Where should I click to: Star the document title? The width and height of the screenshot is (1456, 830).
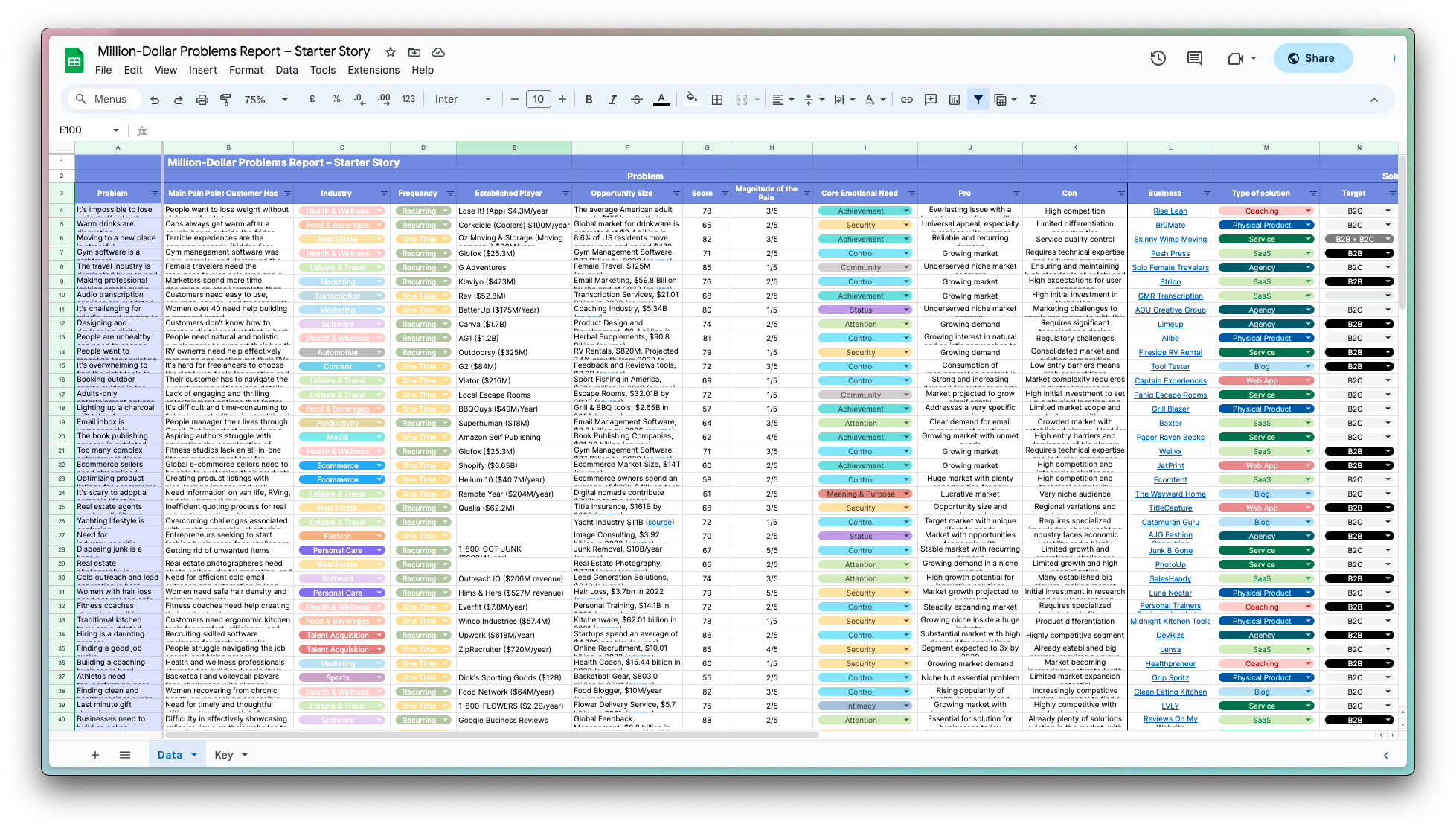tap(391, 52)
